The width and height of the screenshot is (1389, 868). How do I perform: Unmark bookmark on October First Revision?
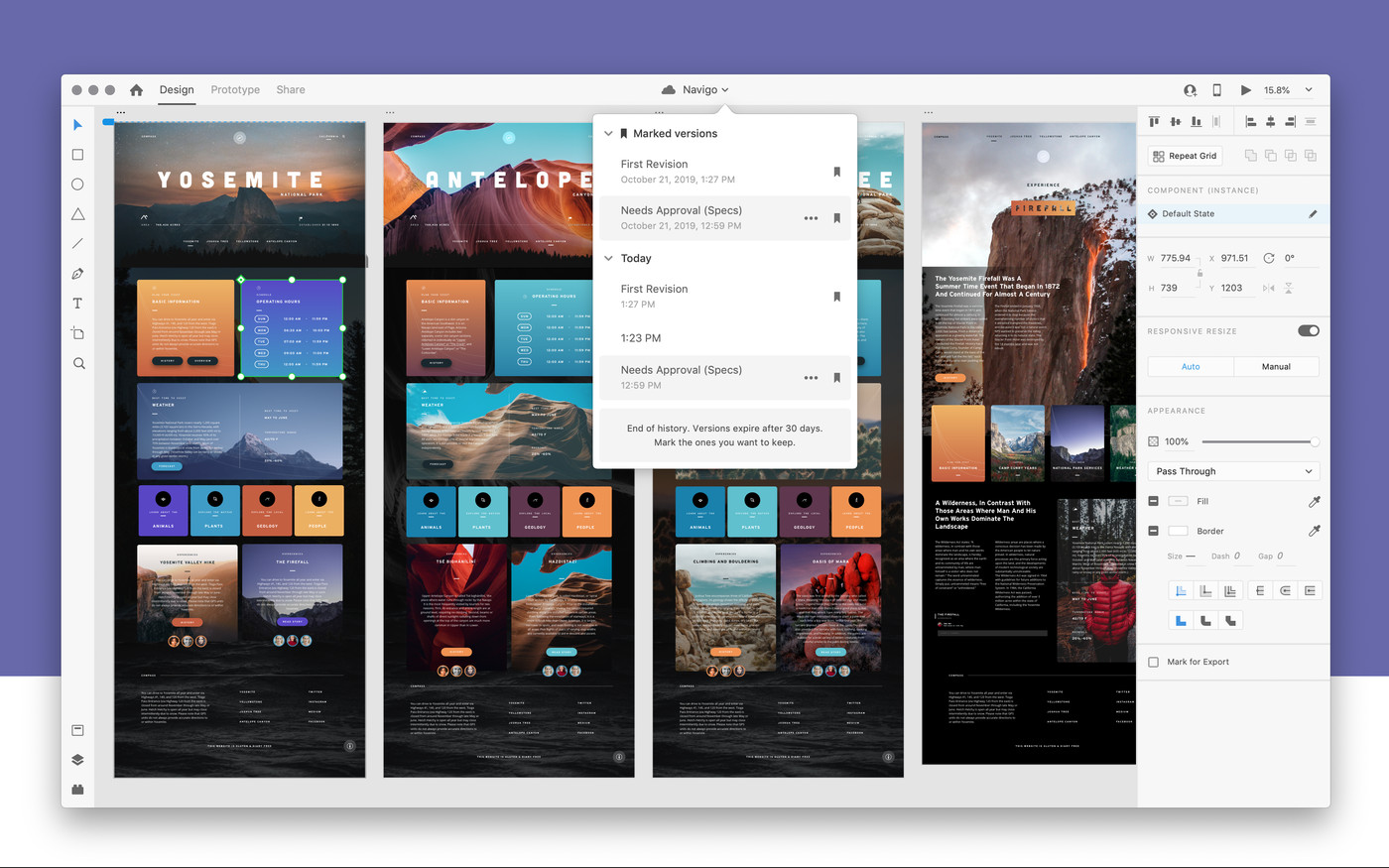pyautogui.click(x=836, y=172)
